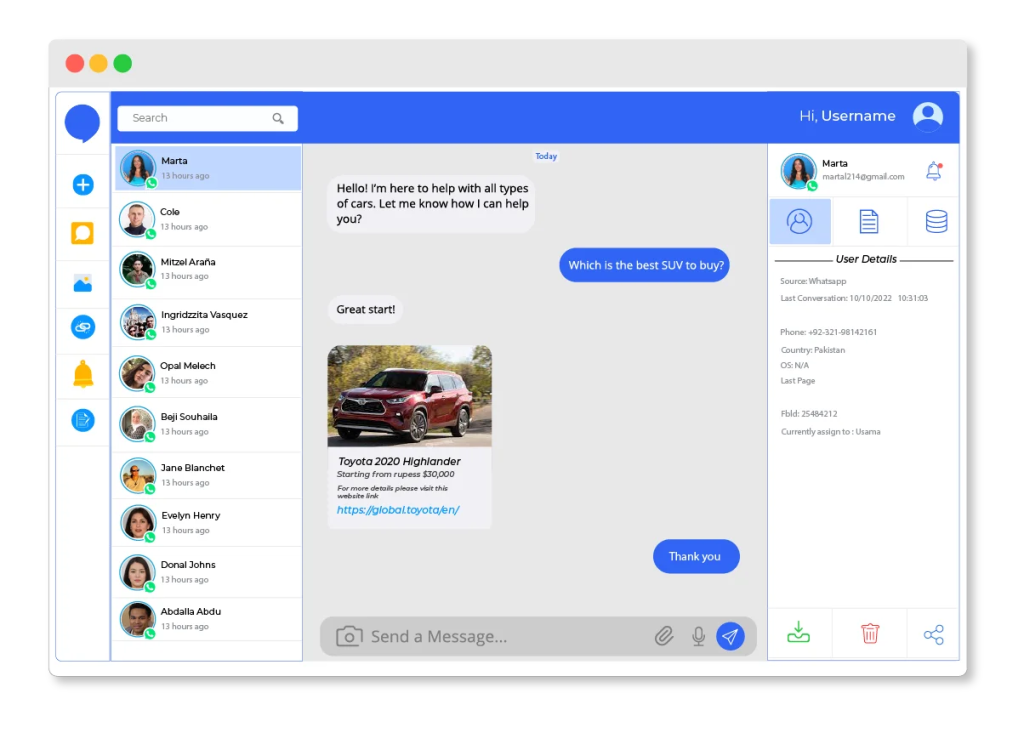
Task: View the Toyota 2020 Highlander image
Action: (410, 394)
